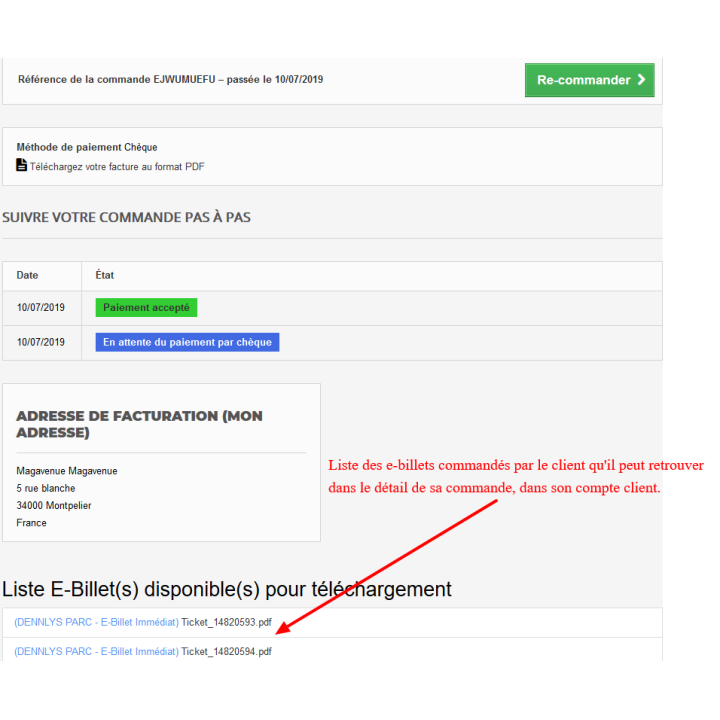Click the PDF invoice document icon
This screenshot has width=720, height=720.
tap(21, 165)
